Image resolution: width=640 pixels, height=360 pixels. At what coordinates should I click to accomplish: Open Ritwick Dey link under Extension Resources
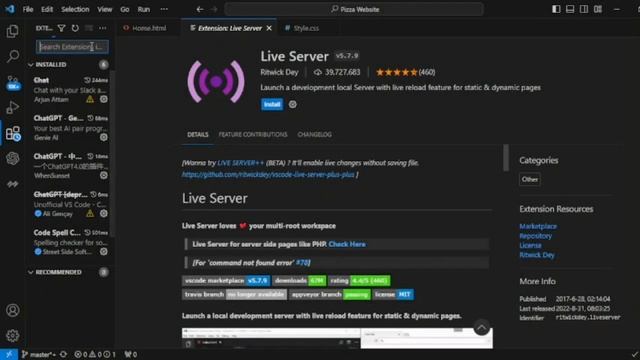537,255
